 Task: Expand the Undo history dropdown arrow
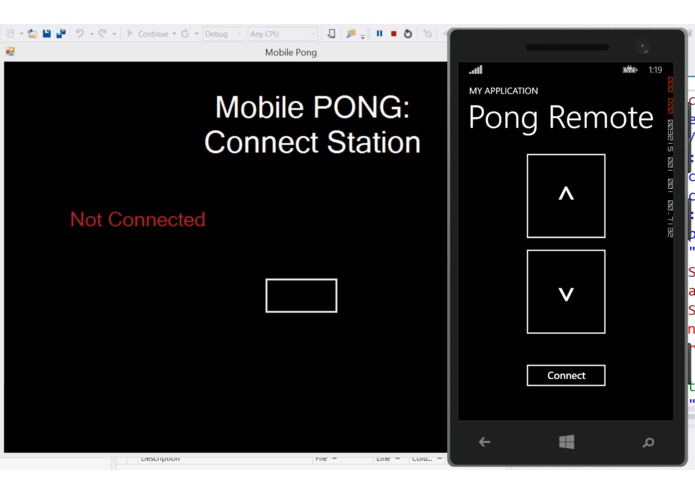[92, 34]
